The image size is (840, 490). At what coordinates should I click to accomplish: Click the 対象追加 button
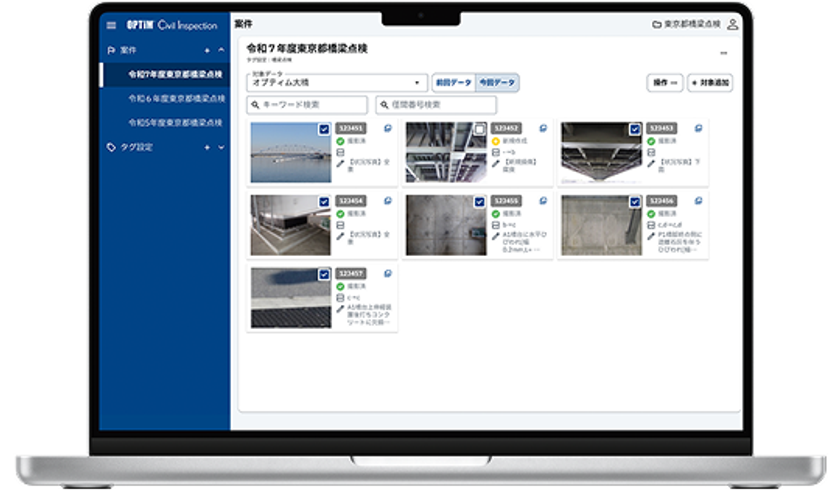[710, 82]
